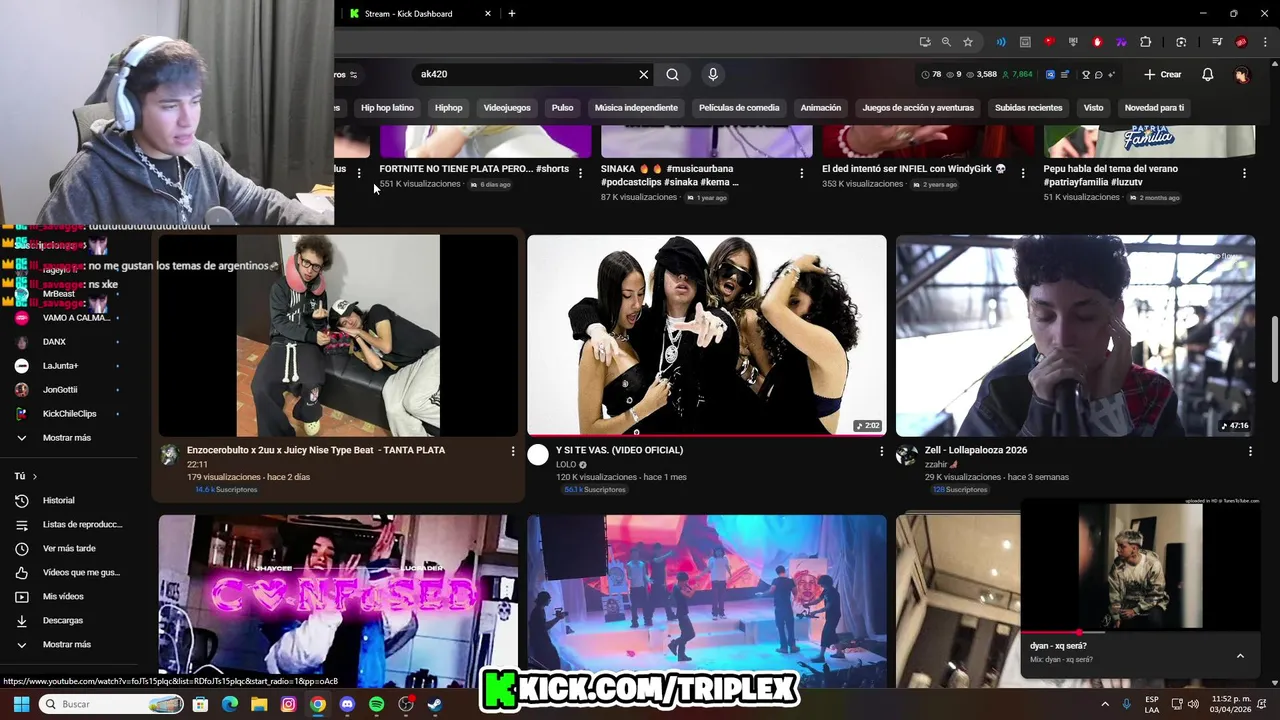The height and width of the screenshot is (720, 1280).
Task: Open Spotify from the Windows taskbar
Action: coord(376,704)
